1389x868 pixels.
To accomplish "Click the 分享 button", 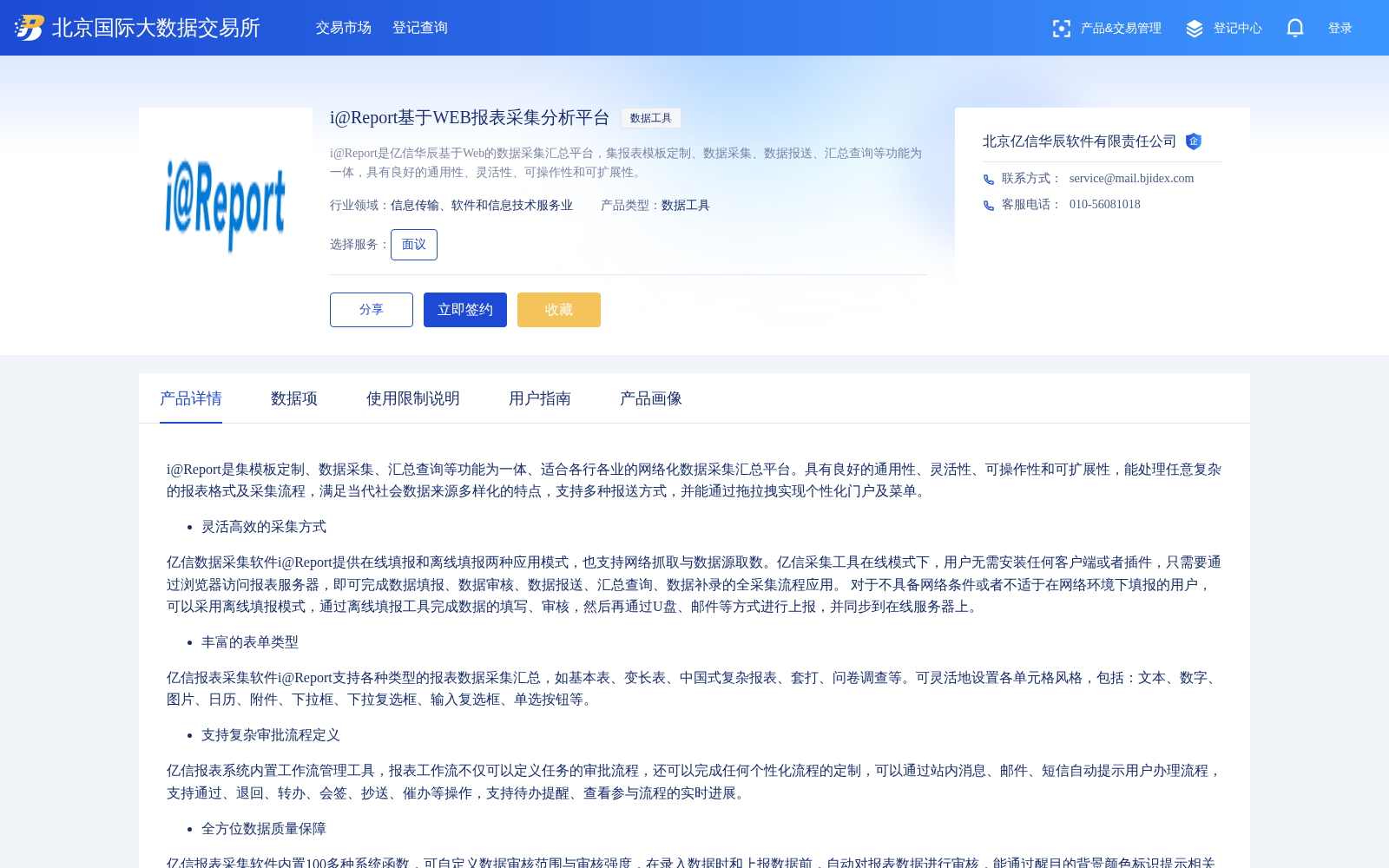I will tap(372, 310).
